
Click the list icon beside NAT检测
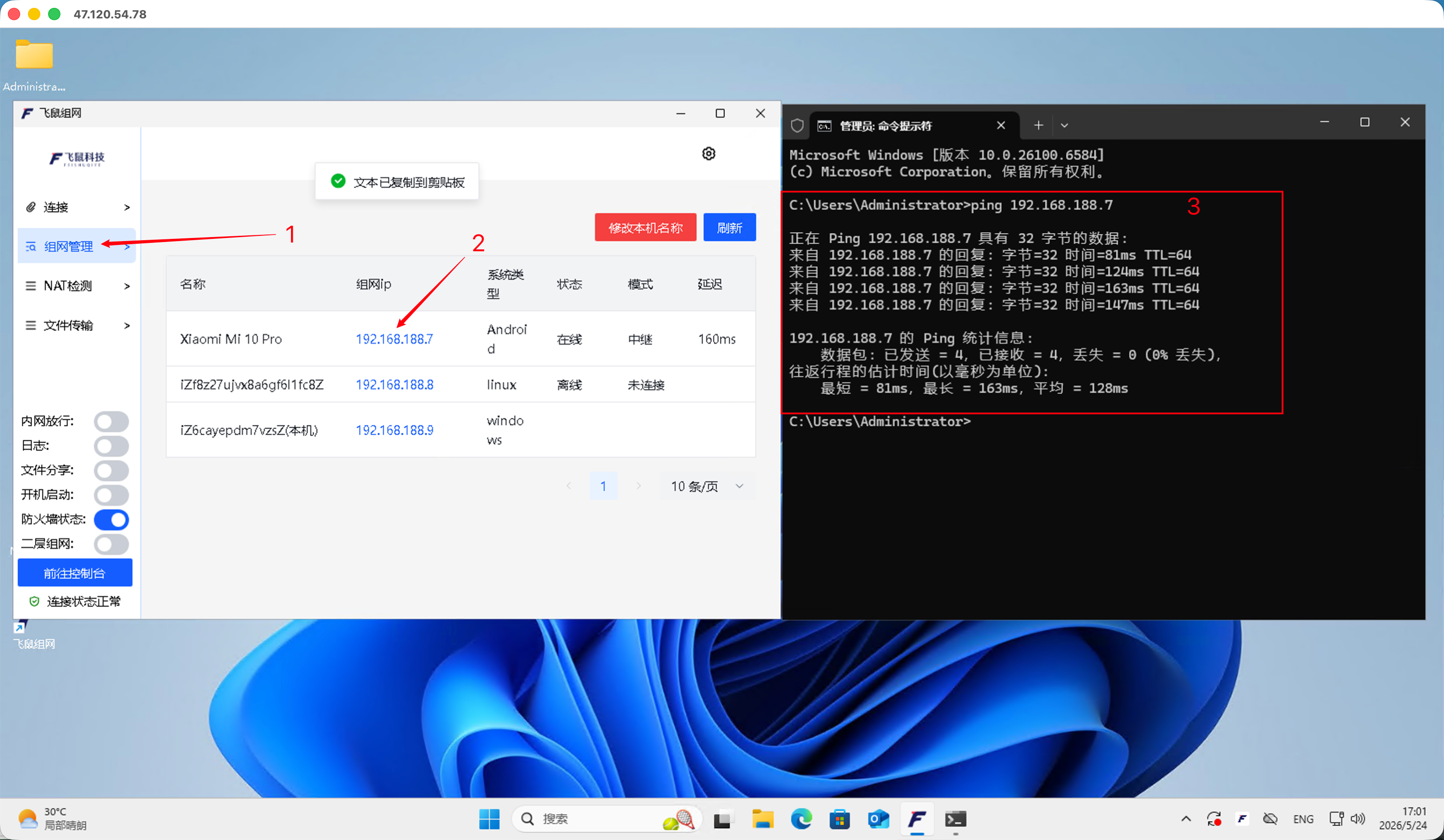tap(31, 285)
